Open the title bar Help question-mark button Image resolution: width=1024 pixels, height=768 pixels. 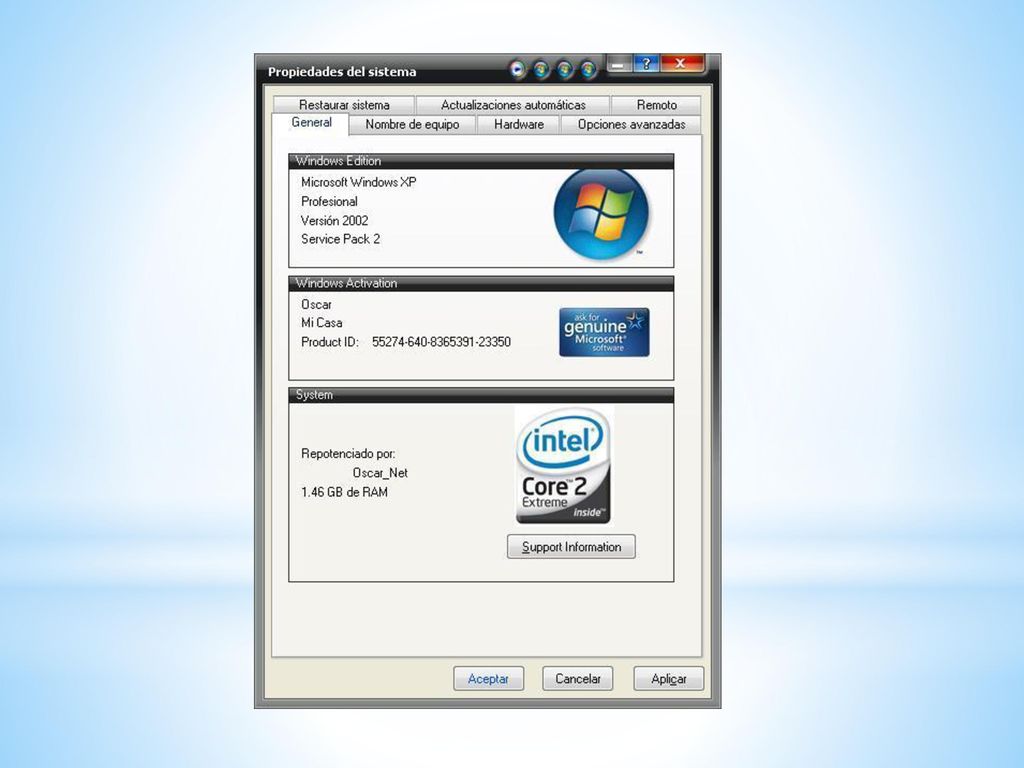(646, 63)
